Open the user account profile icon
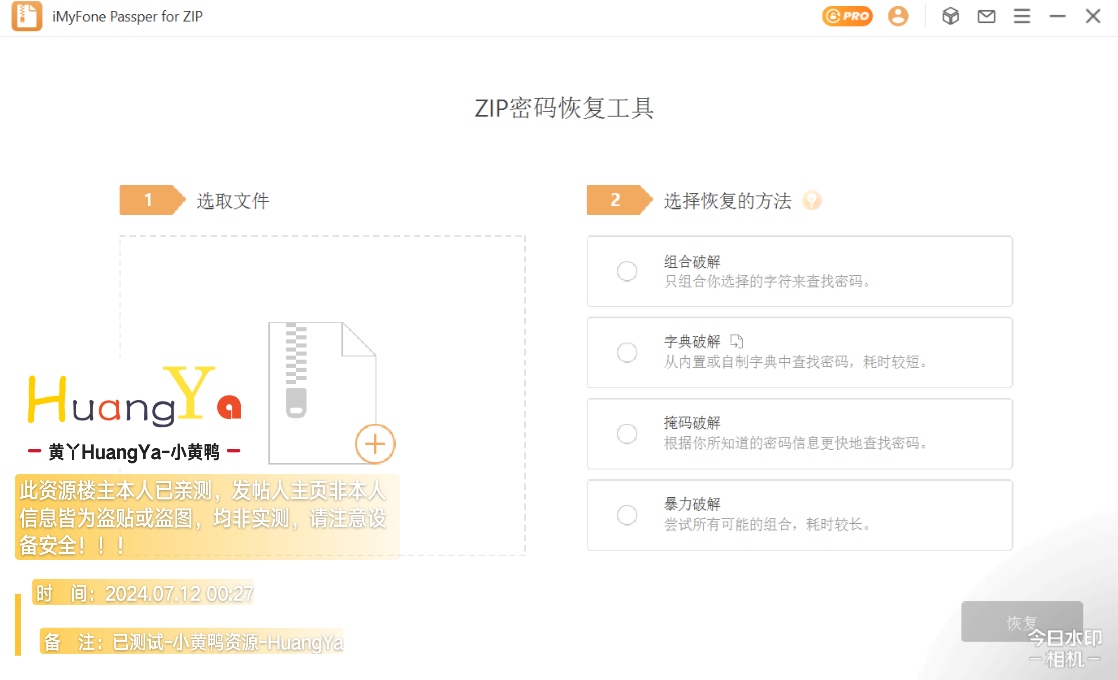 coord(898,16)
